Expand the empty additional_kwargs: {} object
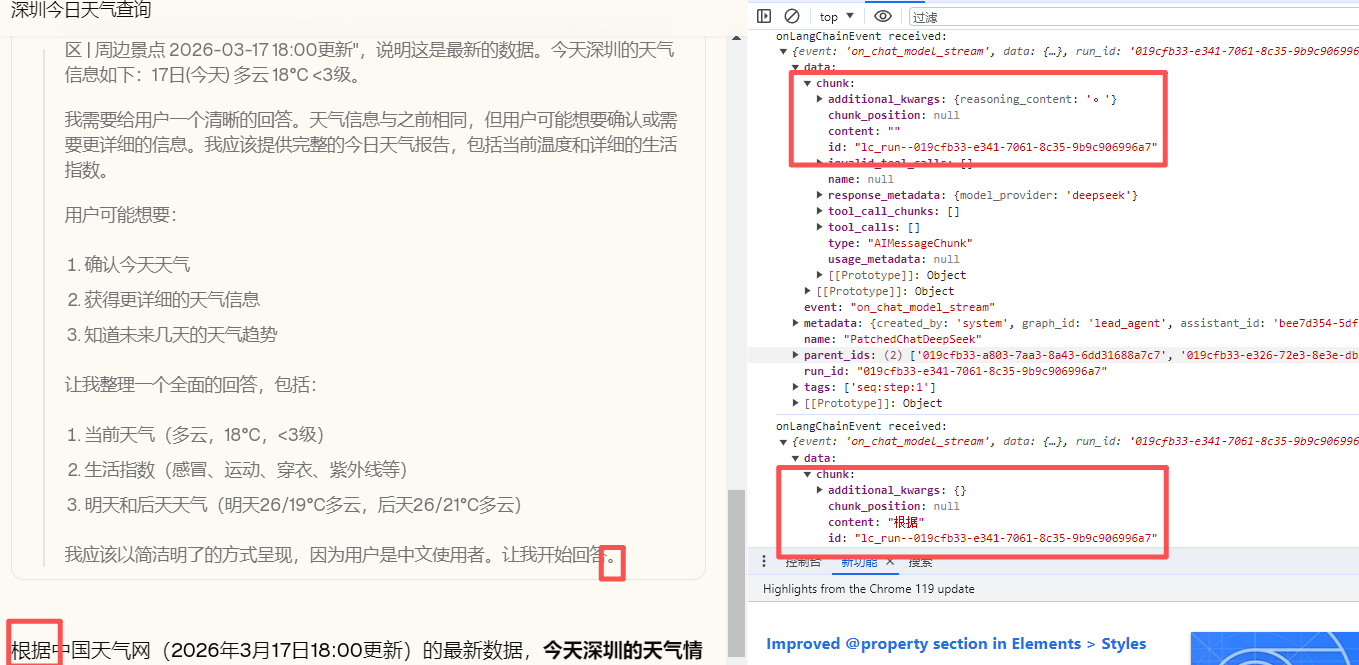This screenshot has height=665, width=1359. coord(820,490)
